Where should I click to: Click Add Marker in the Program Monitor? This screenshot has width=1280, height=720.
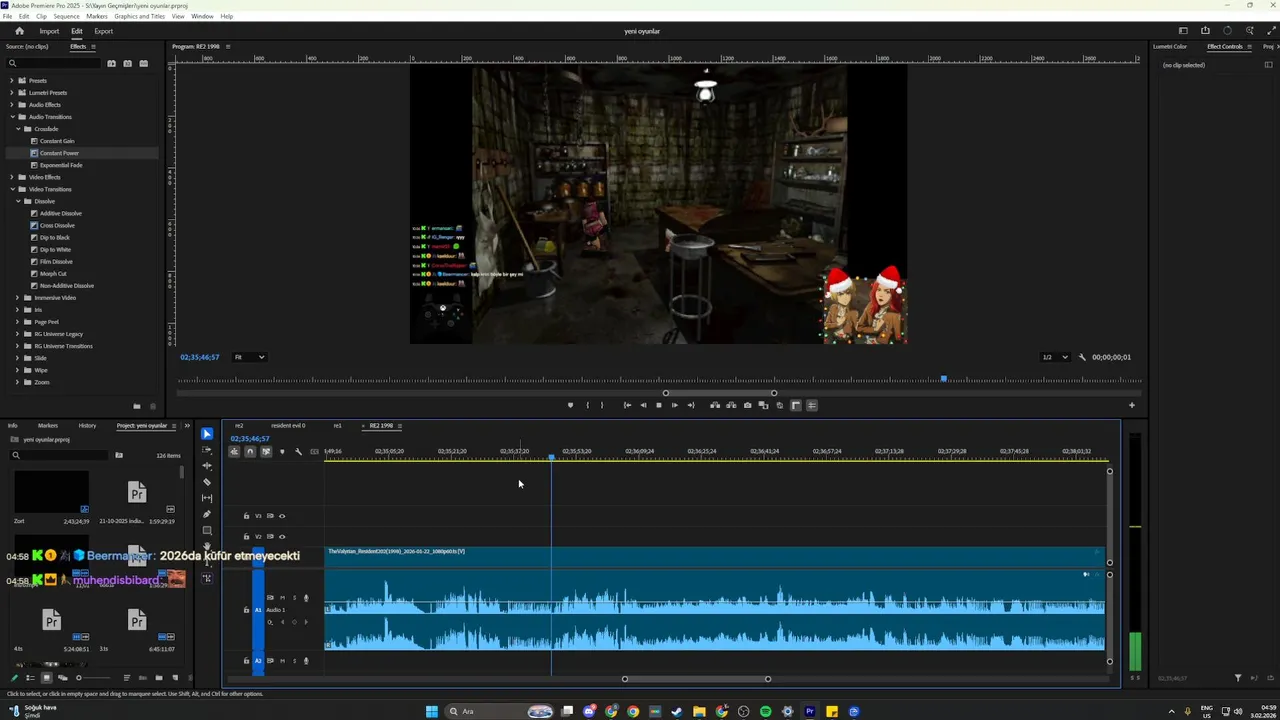[x=570, y=405]
